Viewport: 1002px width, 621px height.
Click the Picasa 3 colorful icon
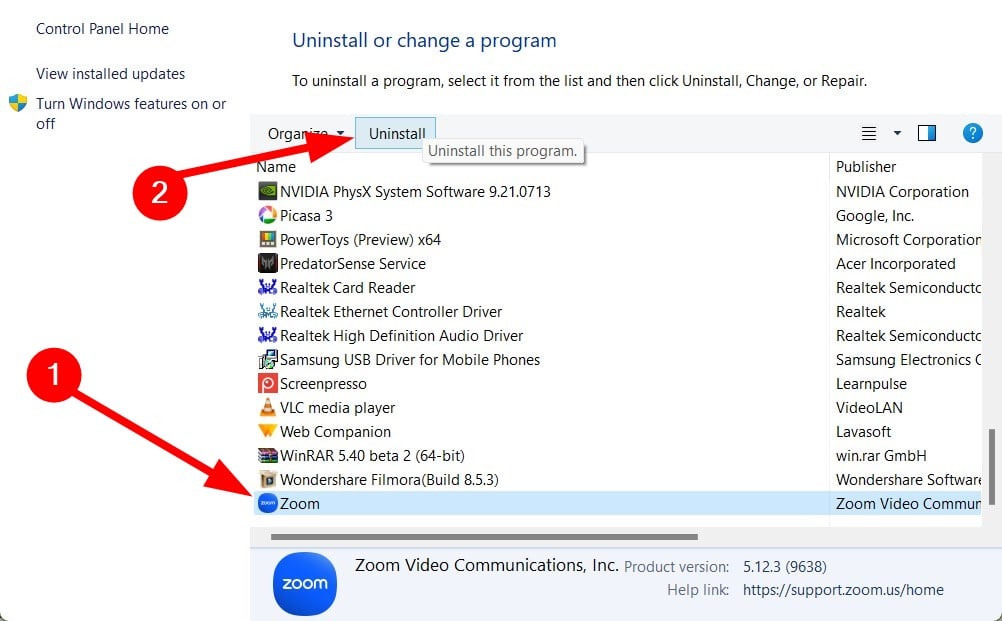pos(267,215)
